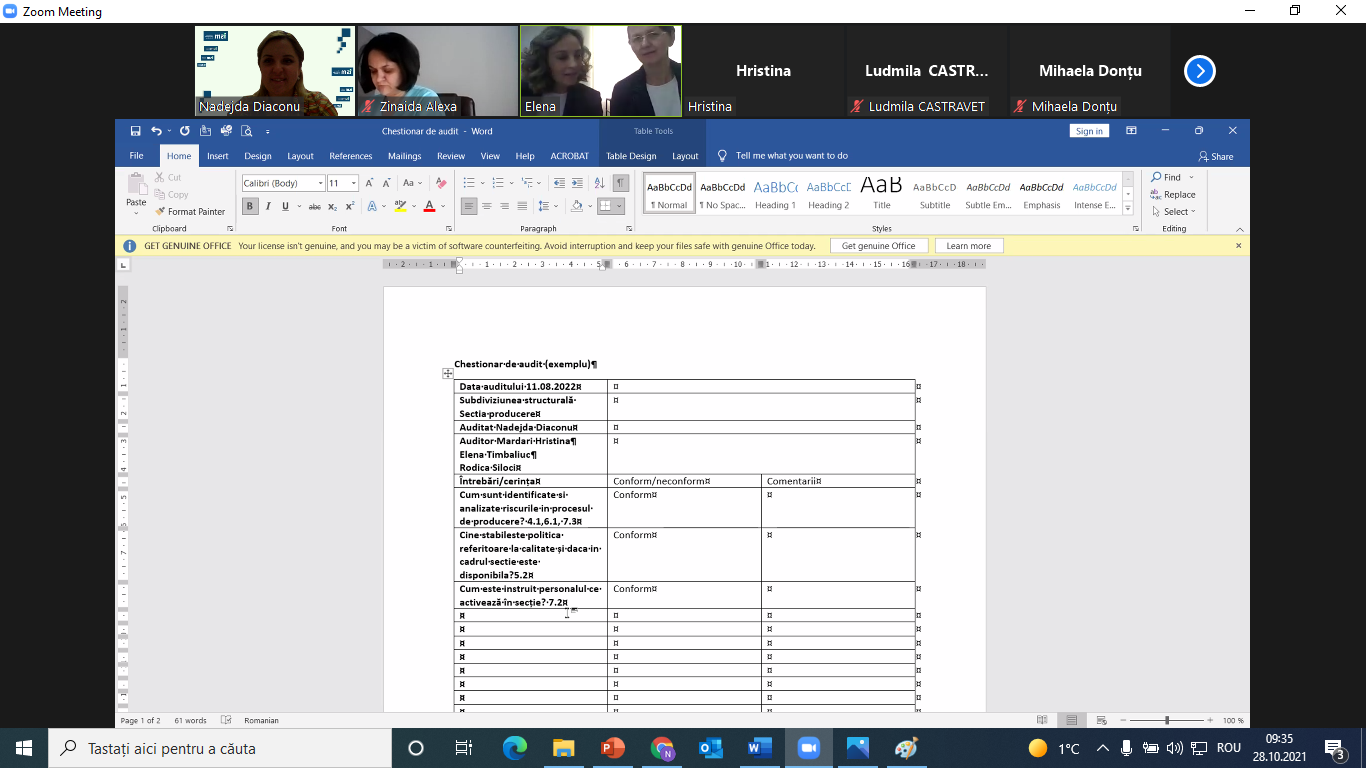Open the Table Design tab
1366x768 pixels.
click(631, 156)
